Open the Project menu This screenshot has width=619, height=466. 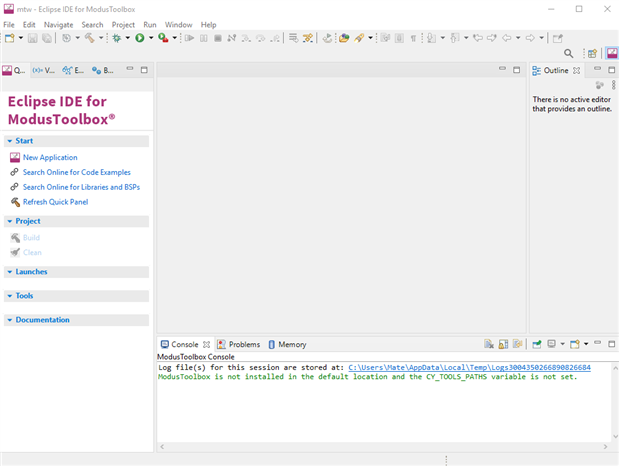(123, 24)
